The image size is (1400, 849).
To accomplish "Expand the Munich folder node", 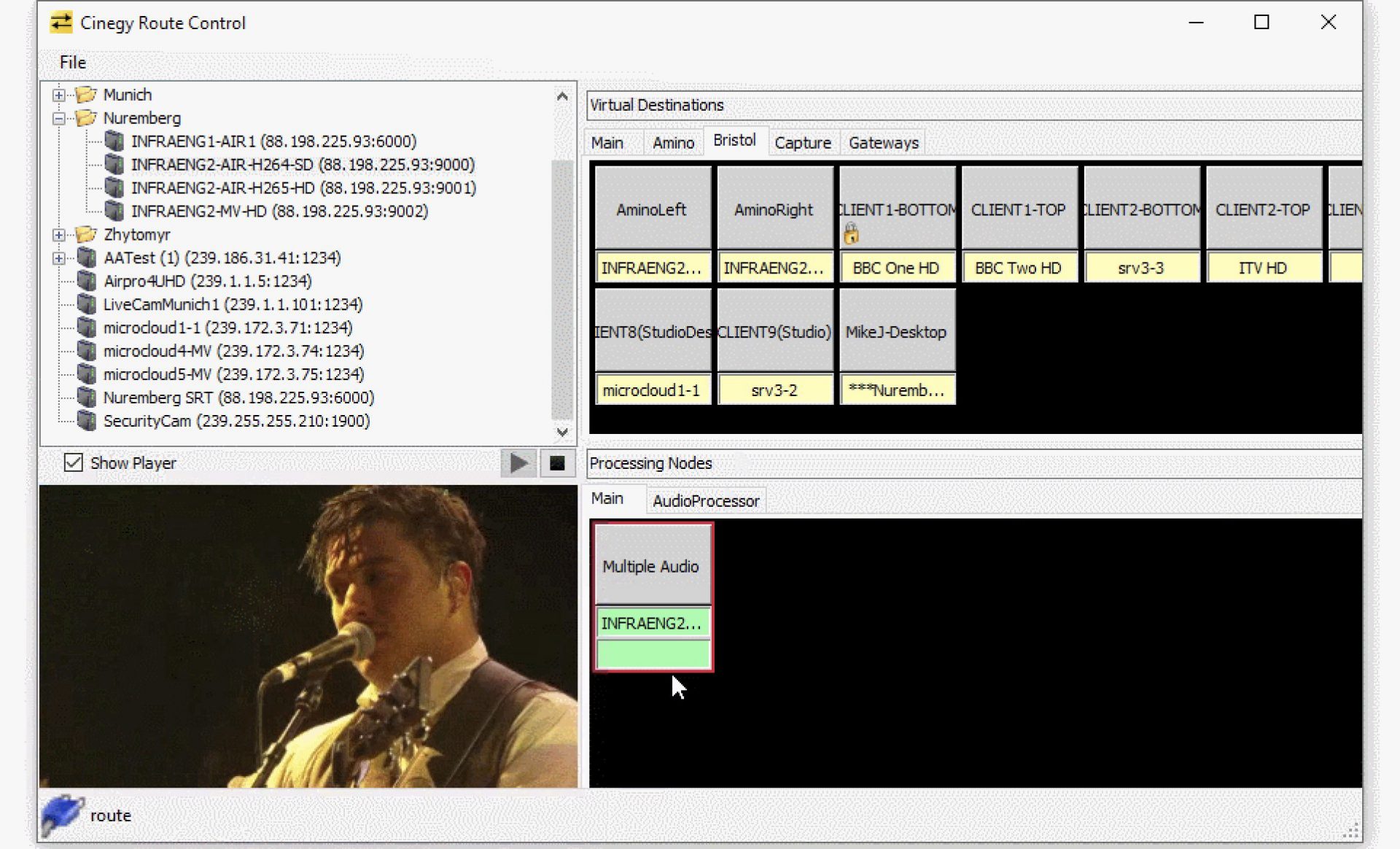I will tap(59, 95).
